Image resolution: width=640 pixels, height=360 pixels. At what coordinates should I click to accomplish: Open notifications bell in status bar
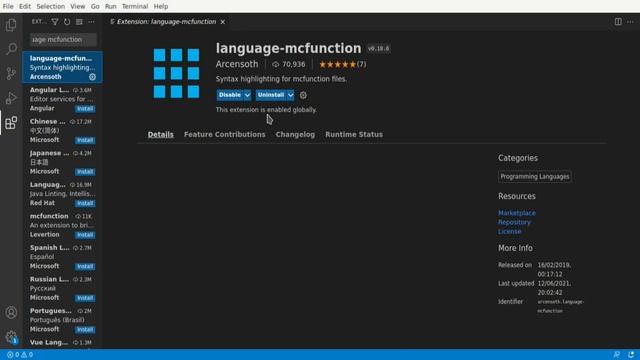point(631,355)
